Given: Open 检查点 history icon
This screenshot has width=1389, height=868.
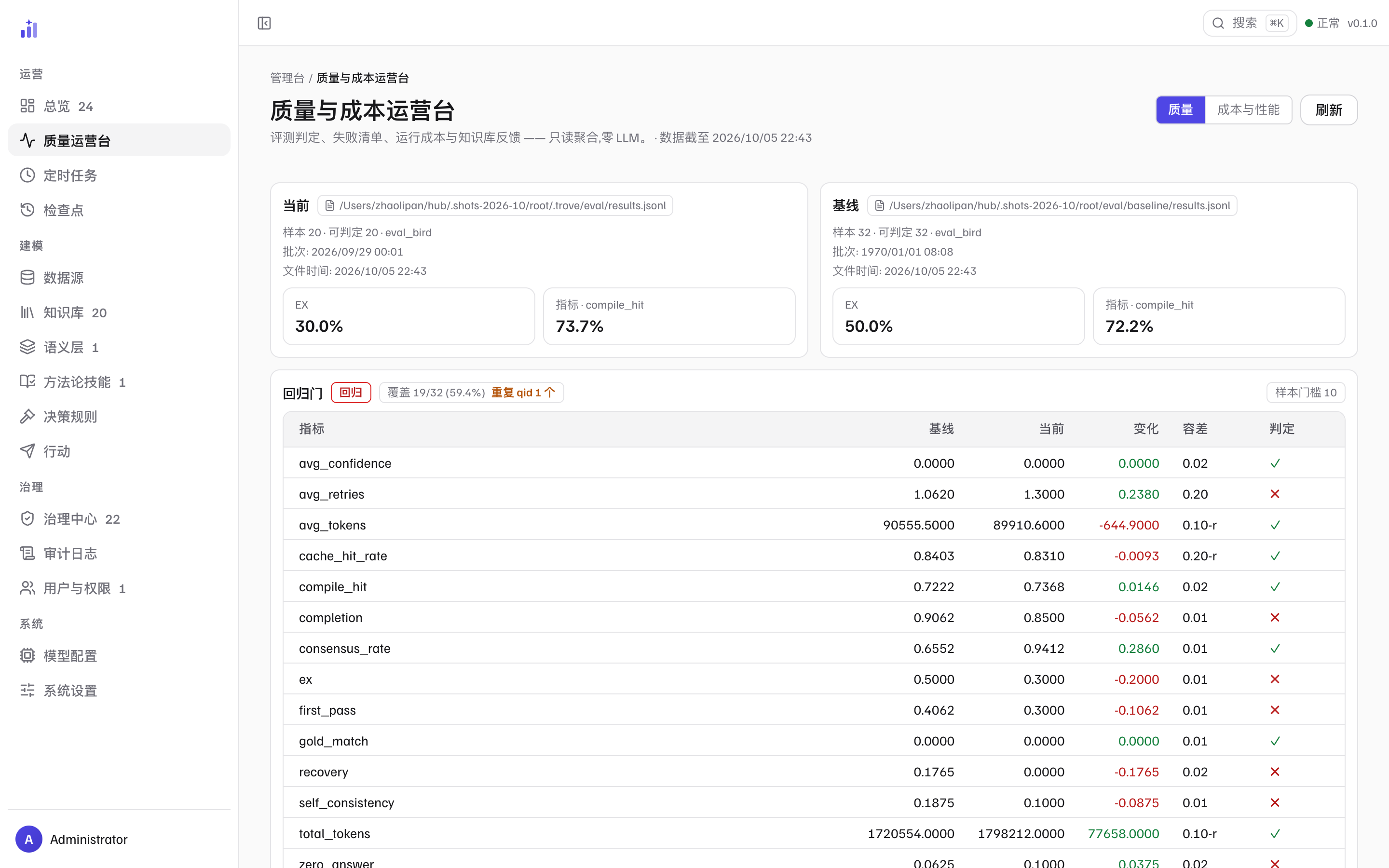Looking at the screenshot, I should tap(27, 210).
